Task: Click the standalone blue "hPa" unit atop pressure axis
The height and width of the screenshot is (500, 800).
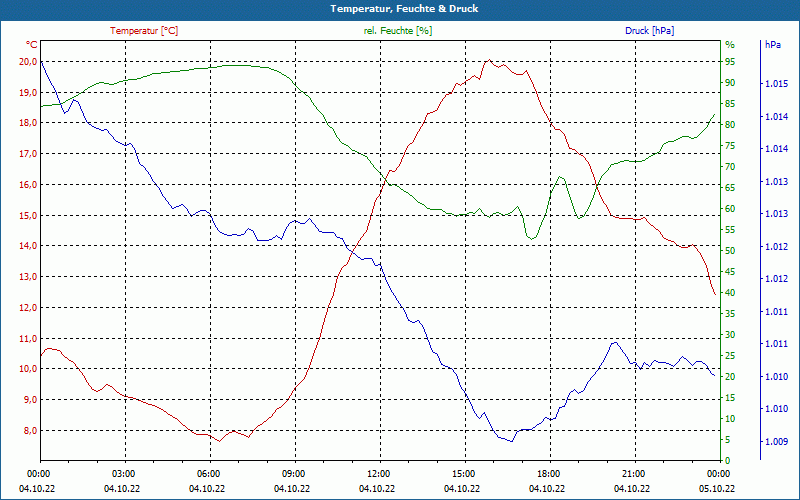Action: (x=773, y=45)
